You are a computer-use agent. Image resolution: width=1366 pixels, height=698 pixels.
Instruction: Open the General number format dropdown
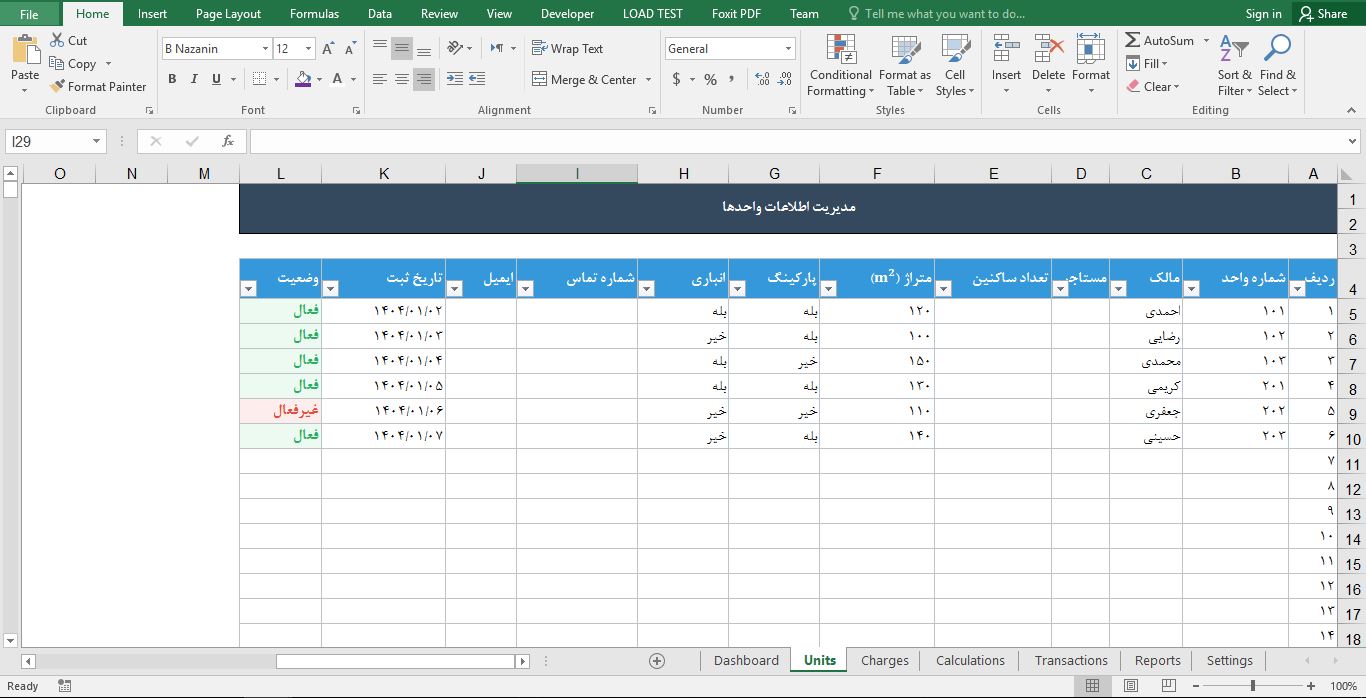point(788,49)
